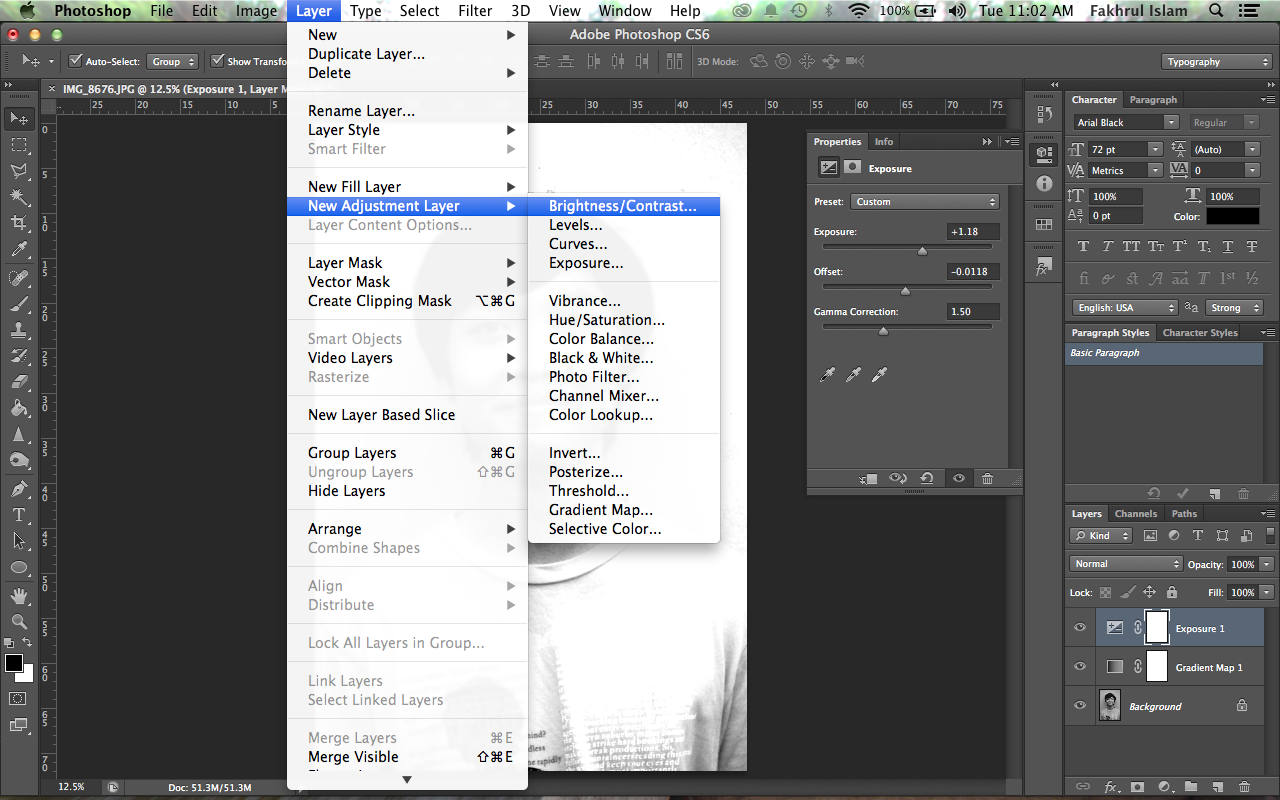Toggle lock all on layer
Viewport: 1280px width, 800px height.
tap(1172, 592)
